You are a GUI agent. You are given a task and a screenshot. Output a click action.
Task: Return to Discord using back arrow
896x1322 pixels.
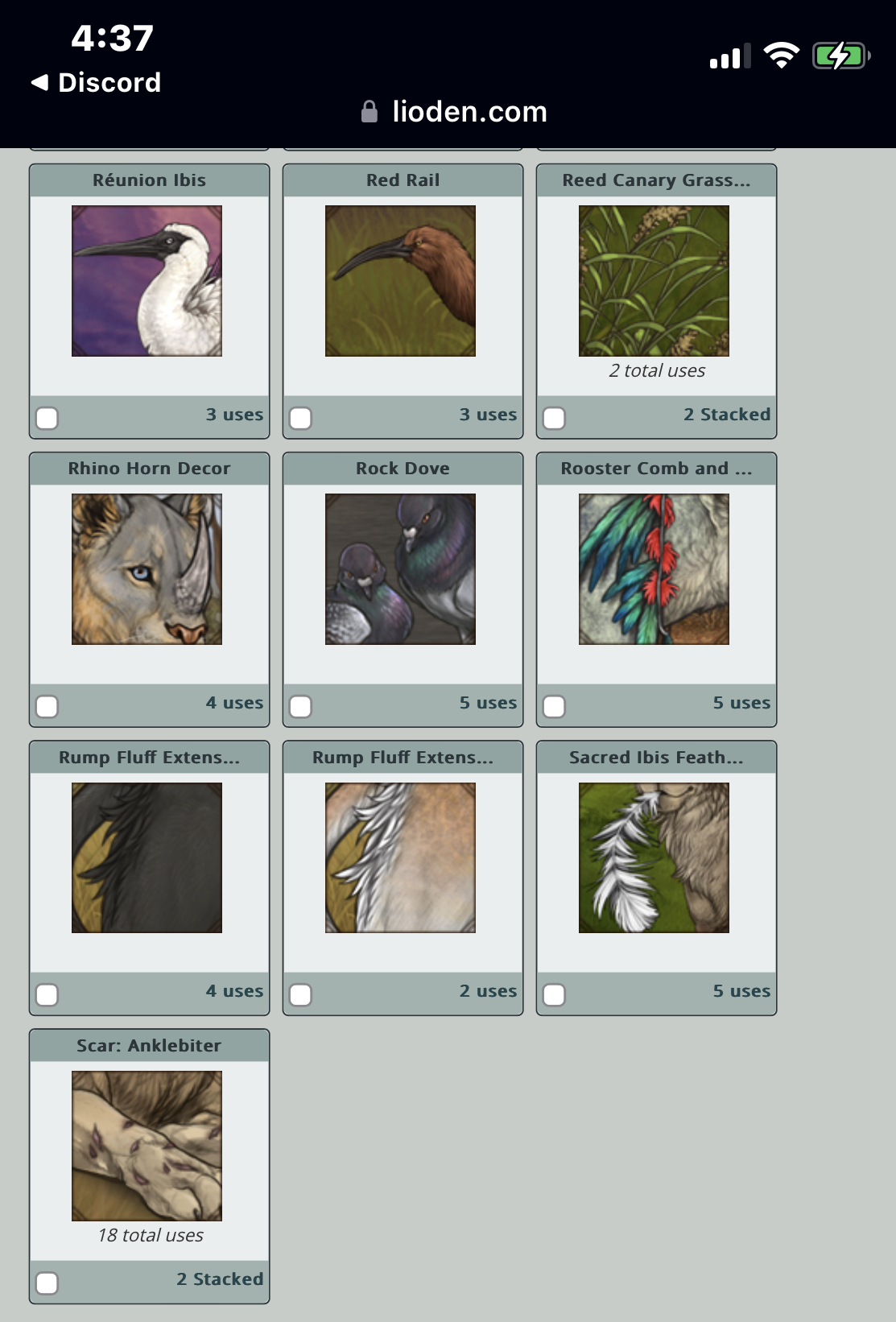click(x=96, y=82)
